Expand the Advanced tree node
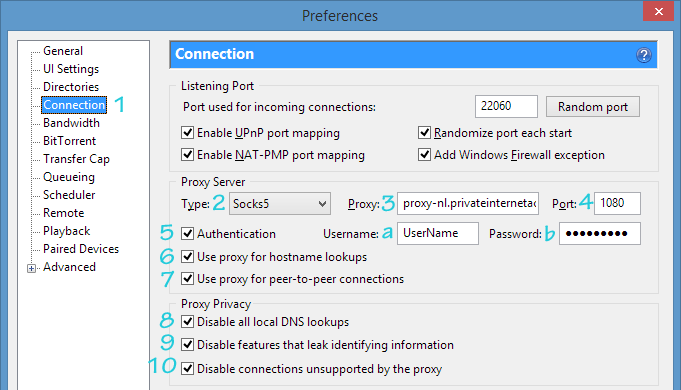The height and width of the screenshot is (390, 681). [x=31, y=268]
